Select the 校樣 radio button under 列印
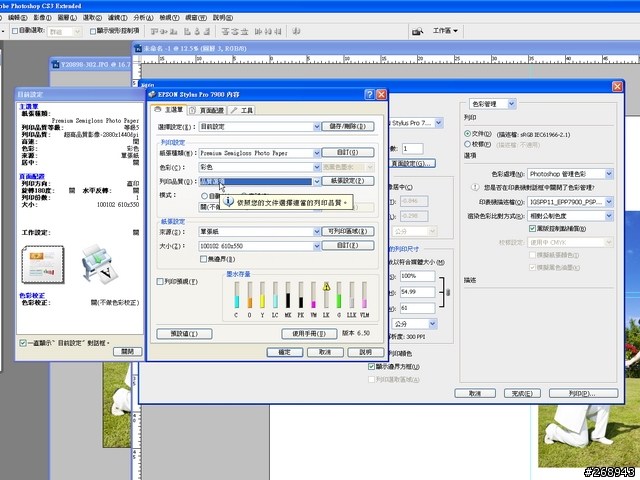The height and width of the screenshot is (480, 640). [x=467, y=144]
